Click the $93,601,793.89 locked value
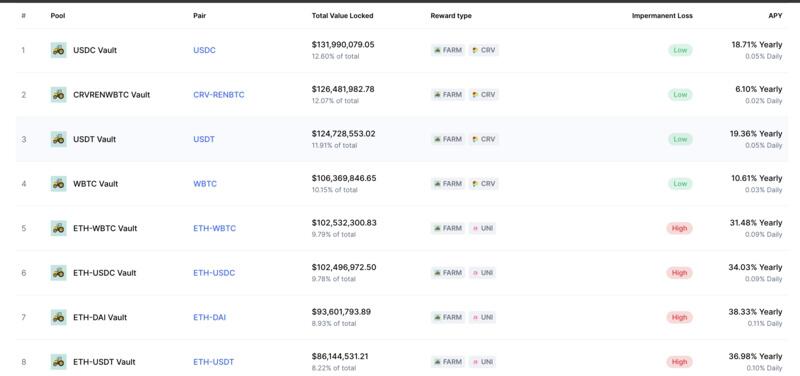Screen dimensions: 800x376 pos(341,311)
